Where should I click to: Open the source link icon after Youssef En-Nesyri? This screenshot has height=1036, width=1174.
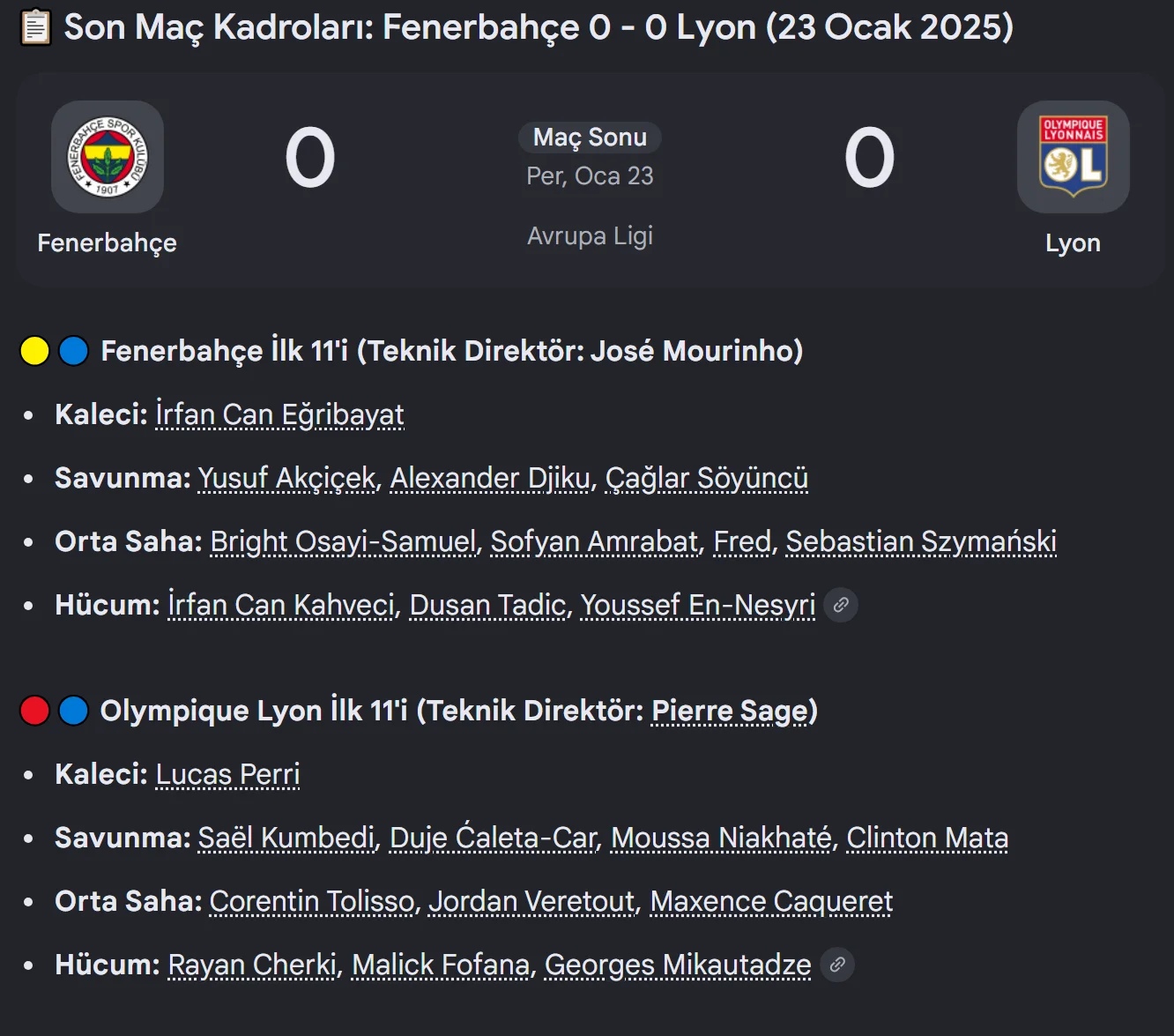pos(841,605)
